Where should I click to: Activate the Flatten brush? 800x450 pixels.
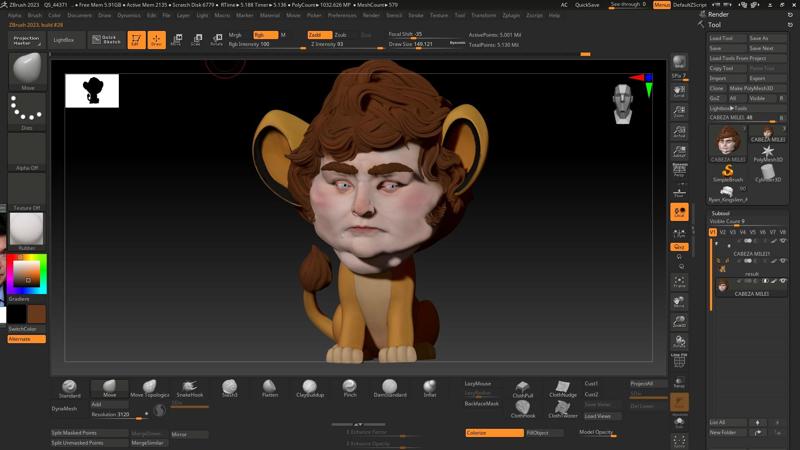point(270,387)
